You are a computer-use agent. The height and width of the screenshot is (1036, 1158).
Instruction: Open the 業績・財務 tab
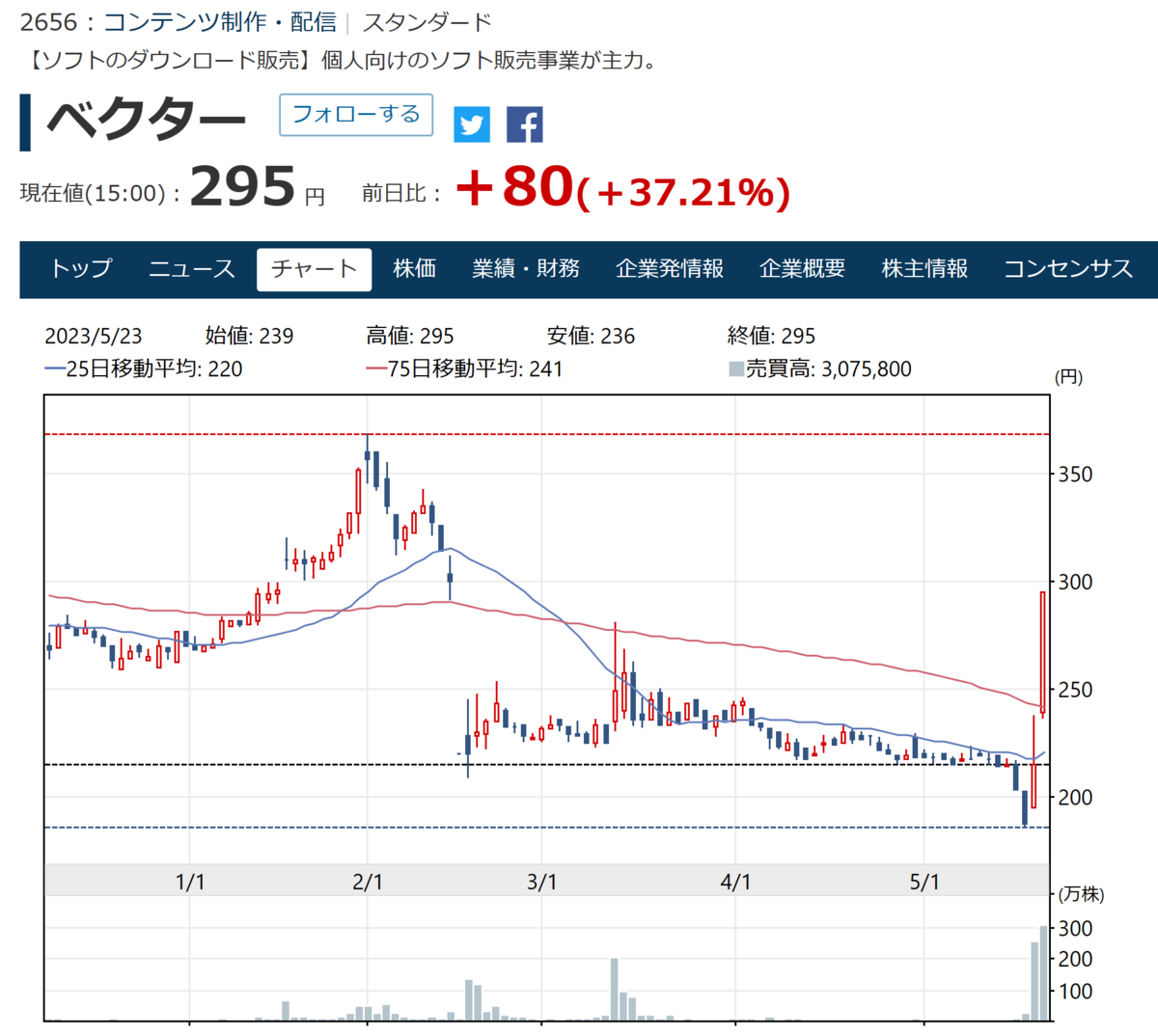(526, 268)
